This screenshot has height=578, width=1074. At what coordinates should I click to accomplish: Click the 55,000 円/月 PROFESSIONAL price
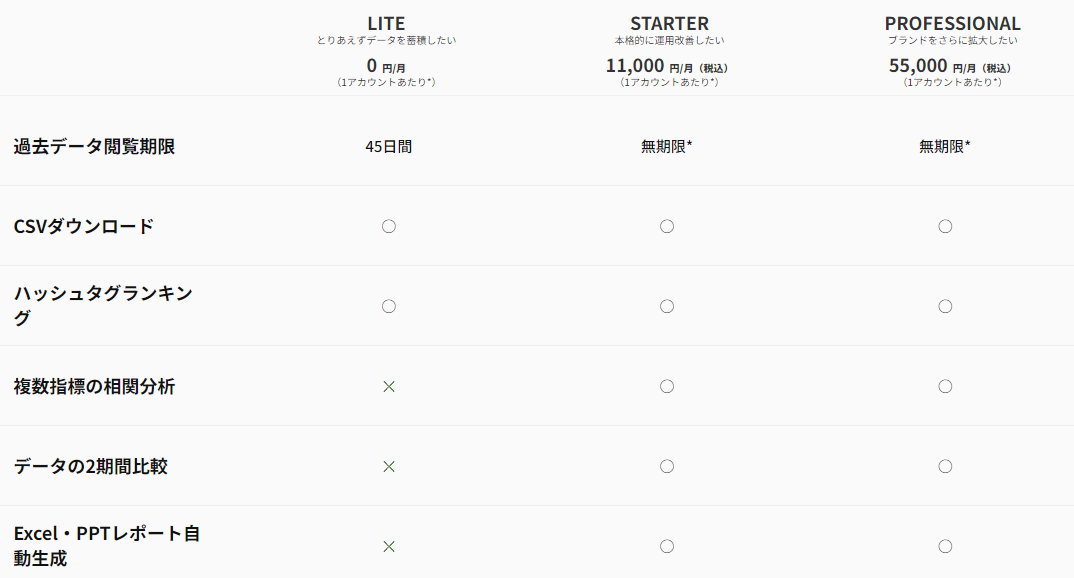[950, 66]
